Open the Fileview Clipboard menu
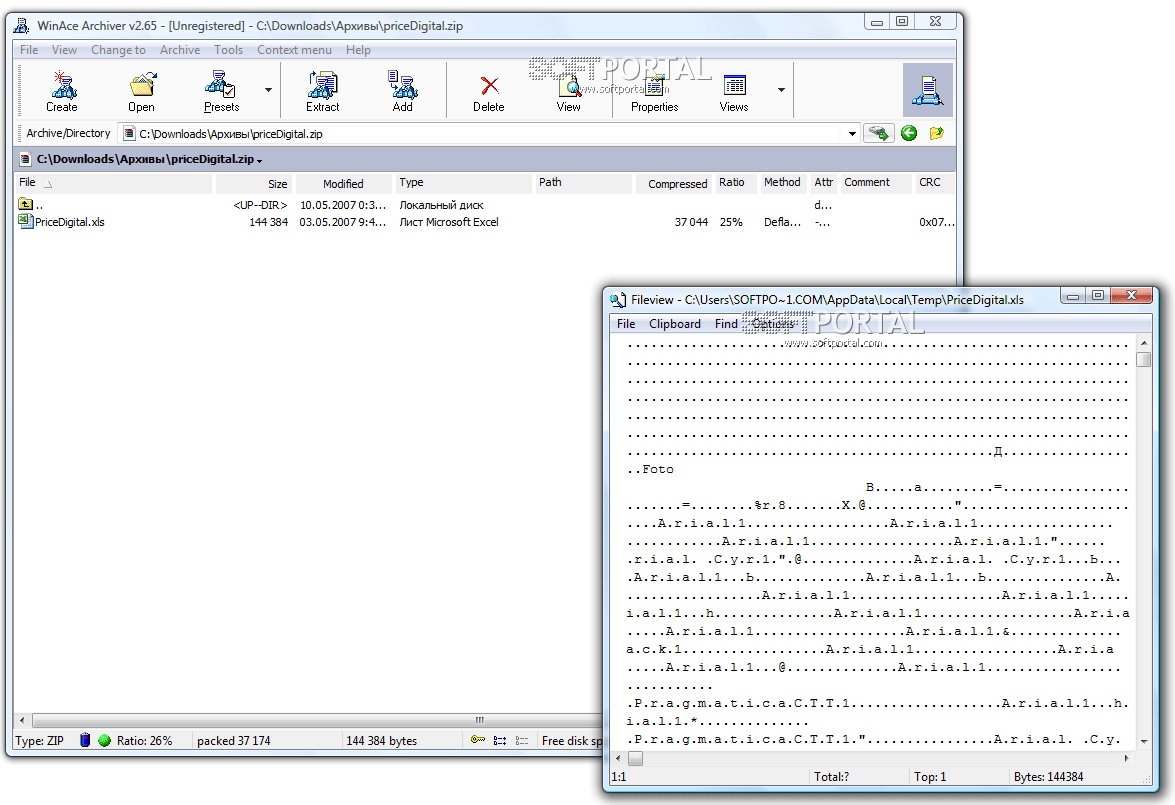 (x=675, y=324)
